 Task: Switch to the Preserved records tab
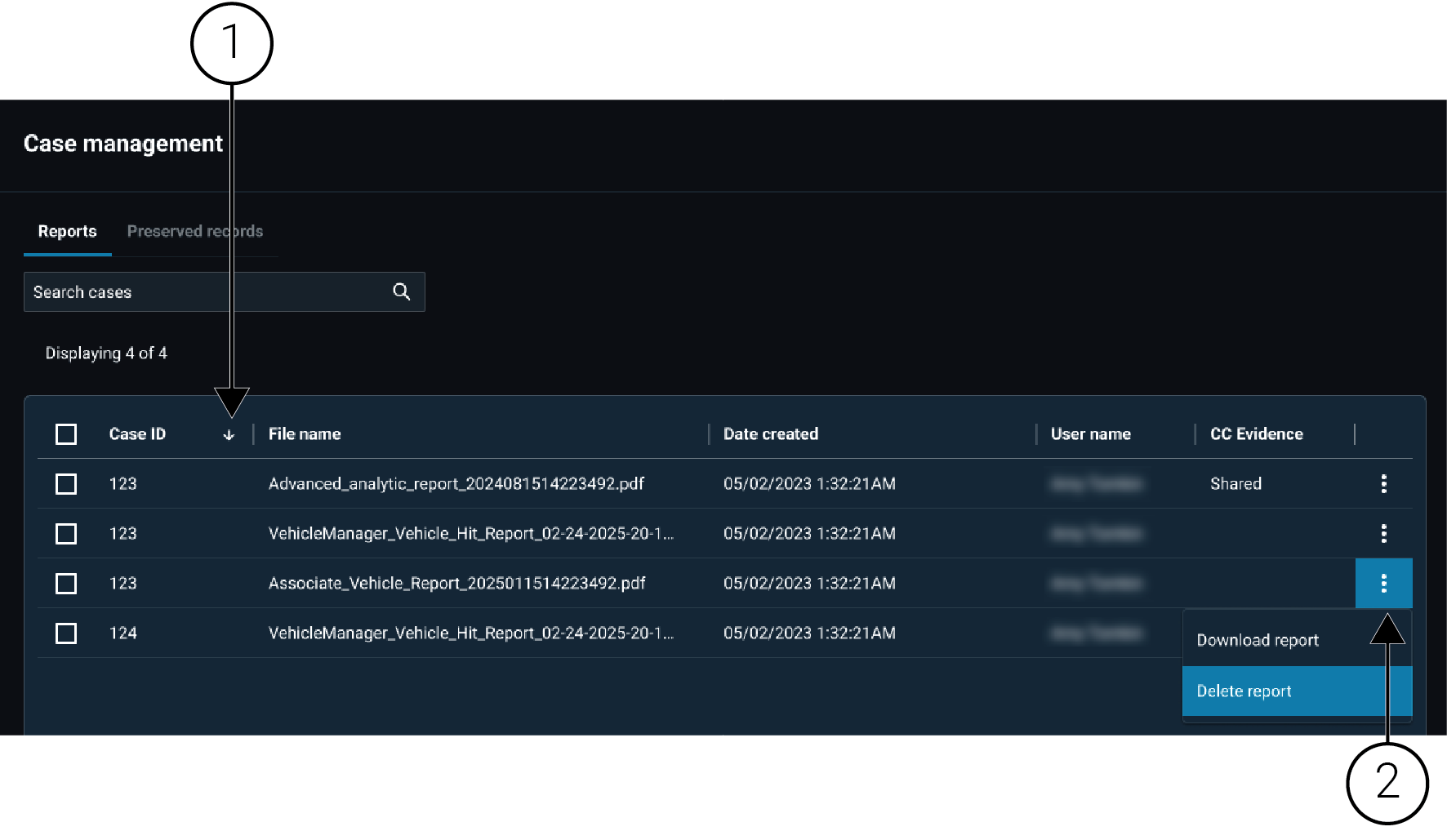194,231
